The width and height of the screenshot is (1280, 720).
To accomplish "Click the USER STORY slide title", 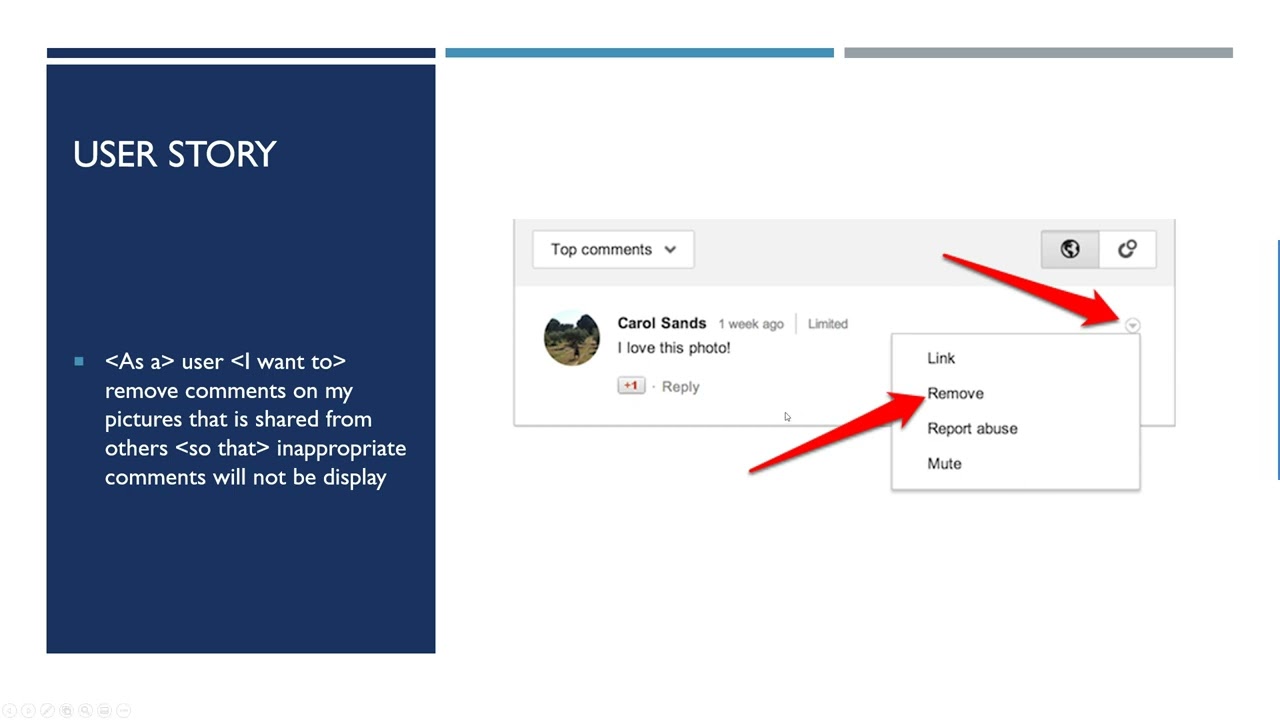I will point(175,154).
